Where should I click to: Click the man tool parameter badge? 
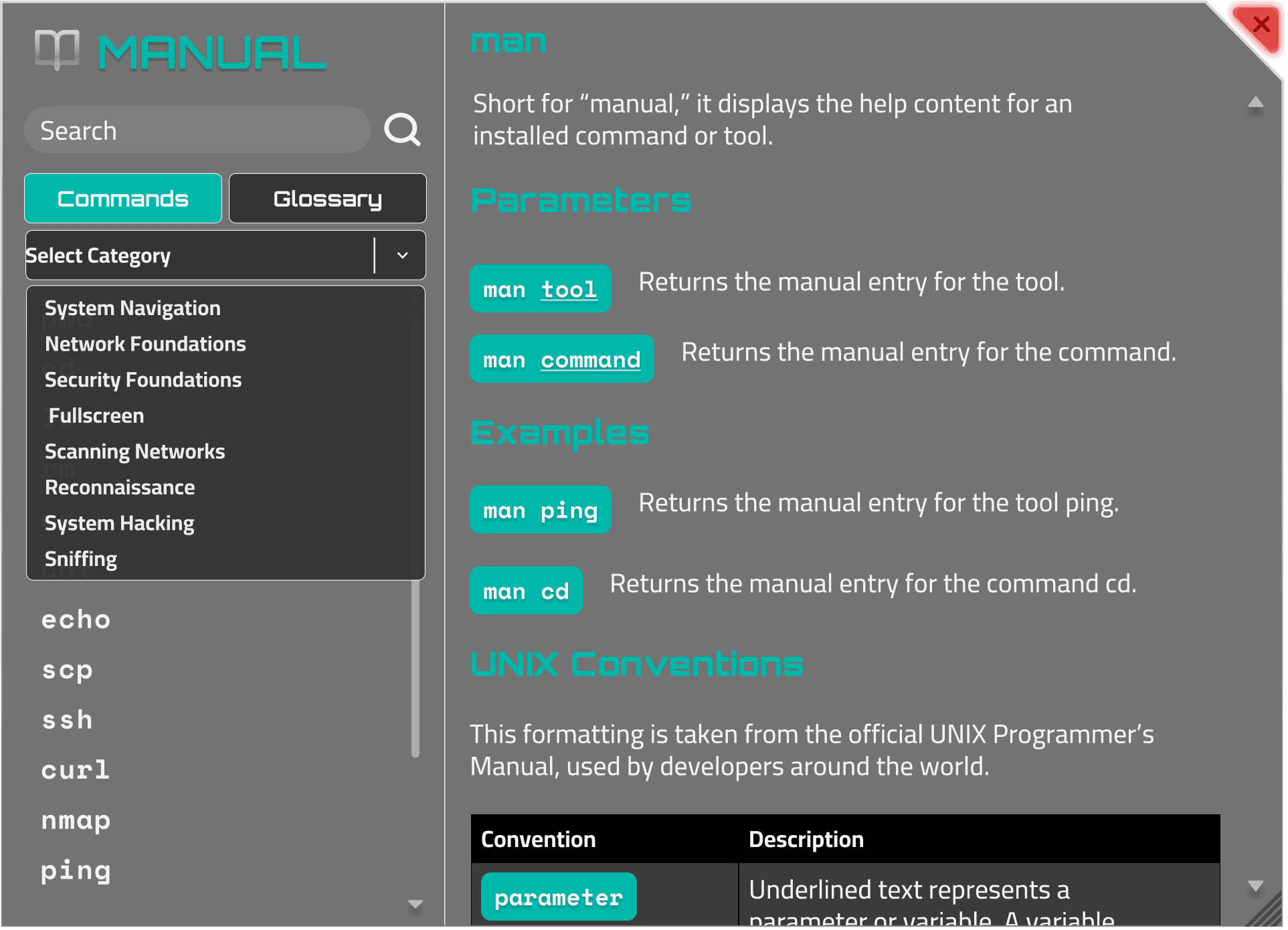540,289
